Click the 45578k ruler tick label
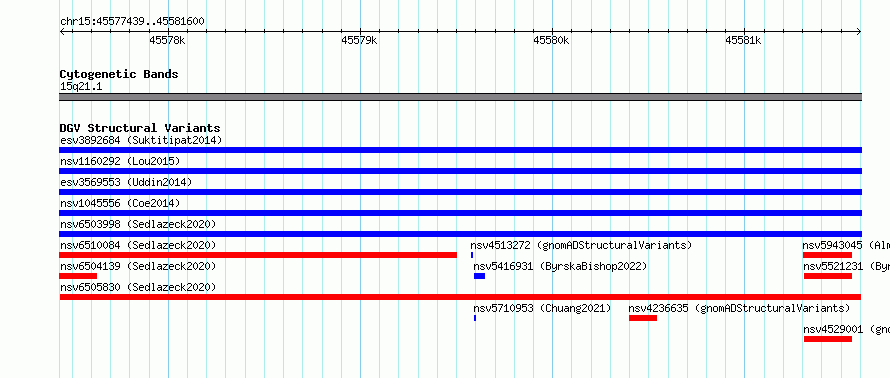 (167, 40)
